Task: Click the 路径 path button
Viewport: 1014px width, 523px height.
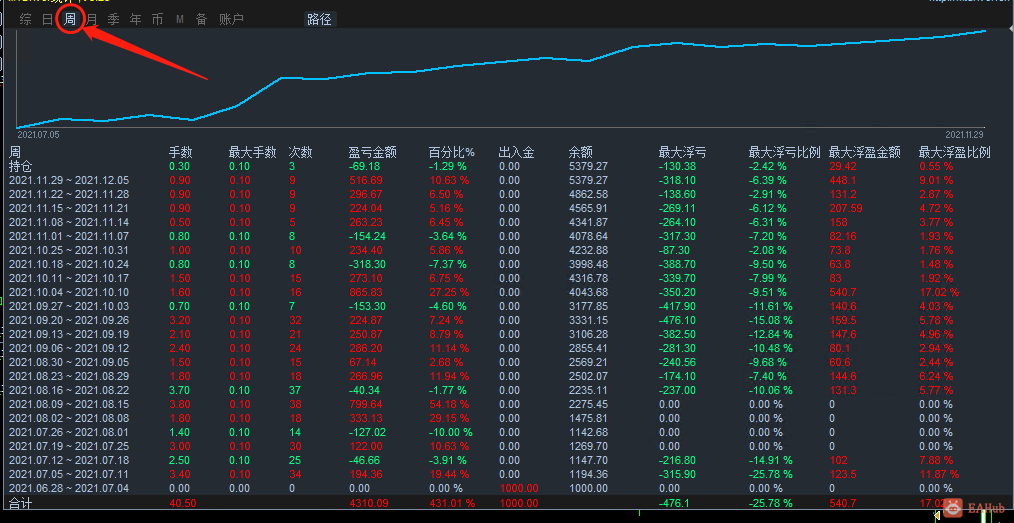Action: [x=319, y=19]
